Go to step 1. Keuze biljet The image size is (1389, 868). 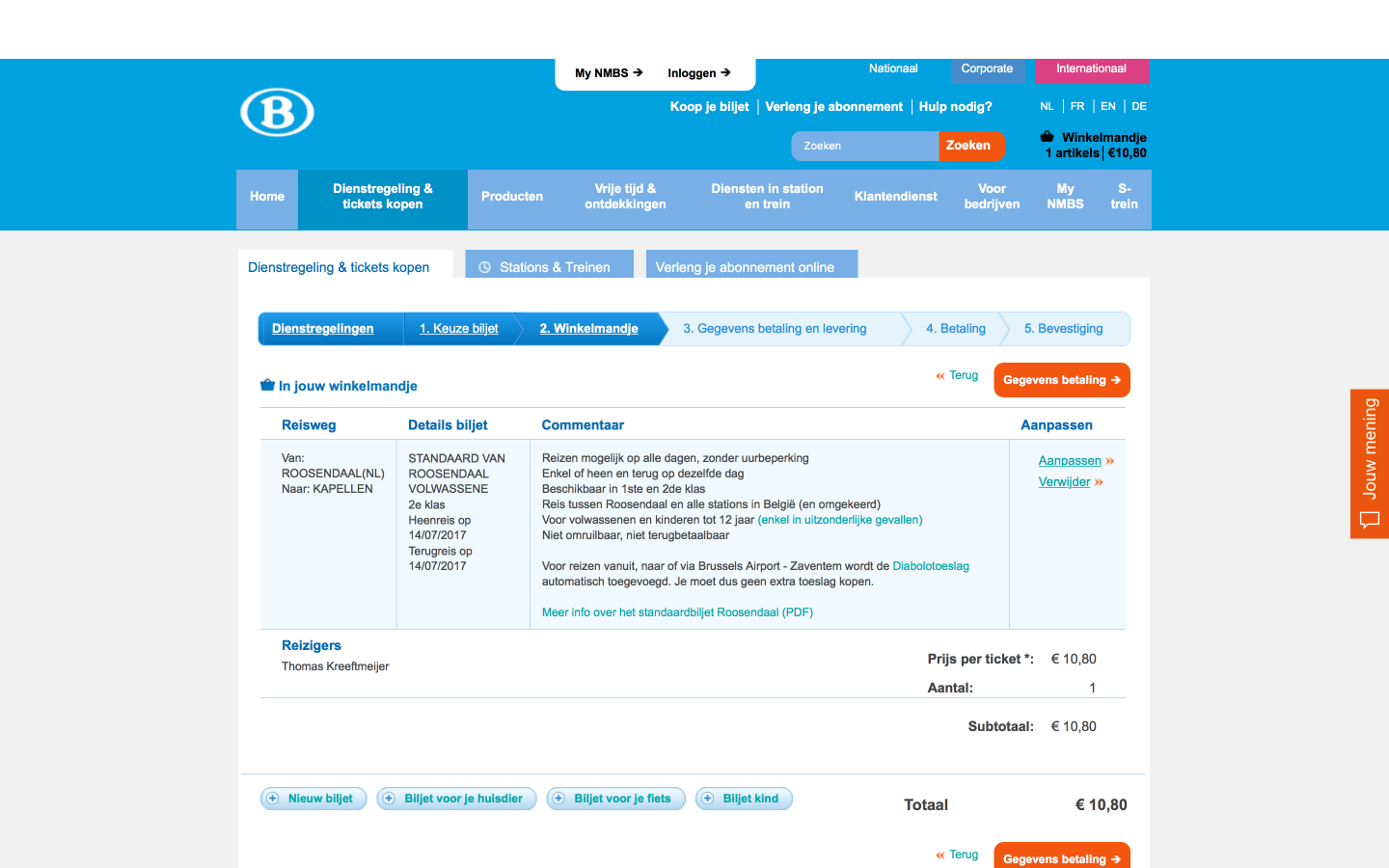point(459,329)
